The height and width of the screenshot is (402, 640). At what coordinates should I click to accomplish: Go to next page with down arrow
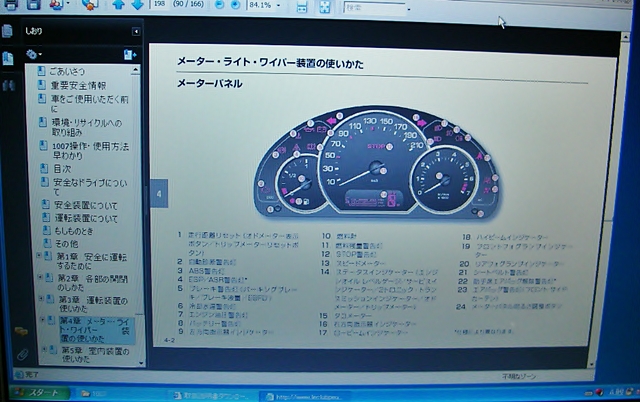point(138,4)
